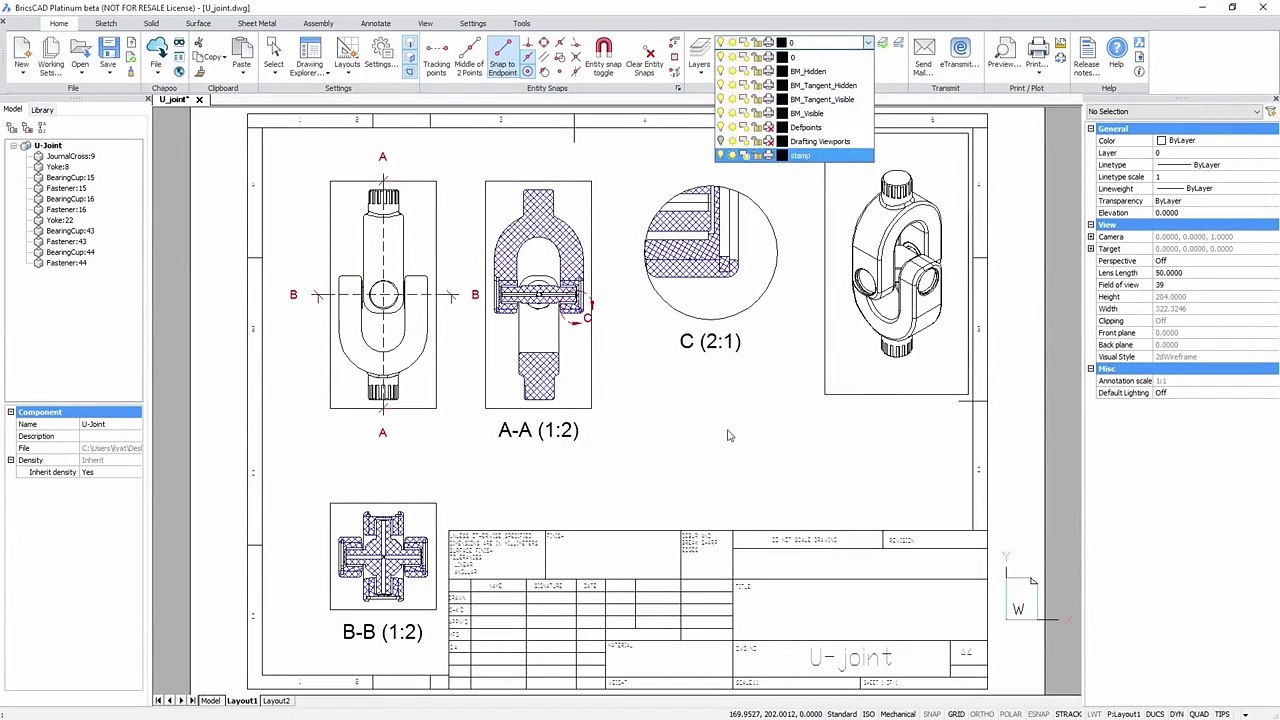
Task: Select JournalCross:9 in the tree
Action: click(x=70, y=156)
